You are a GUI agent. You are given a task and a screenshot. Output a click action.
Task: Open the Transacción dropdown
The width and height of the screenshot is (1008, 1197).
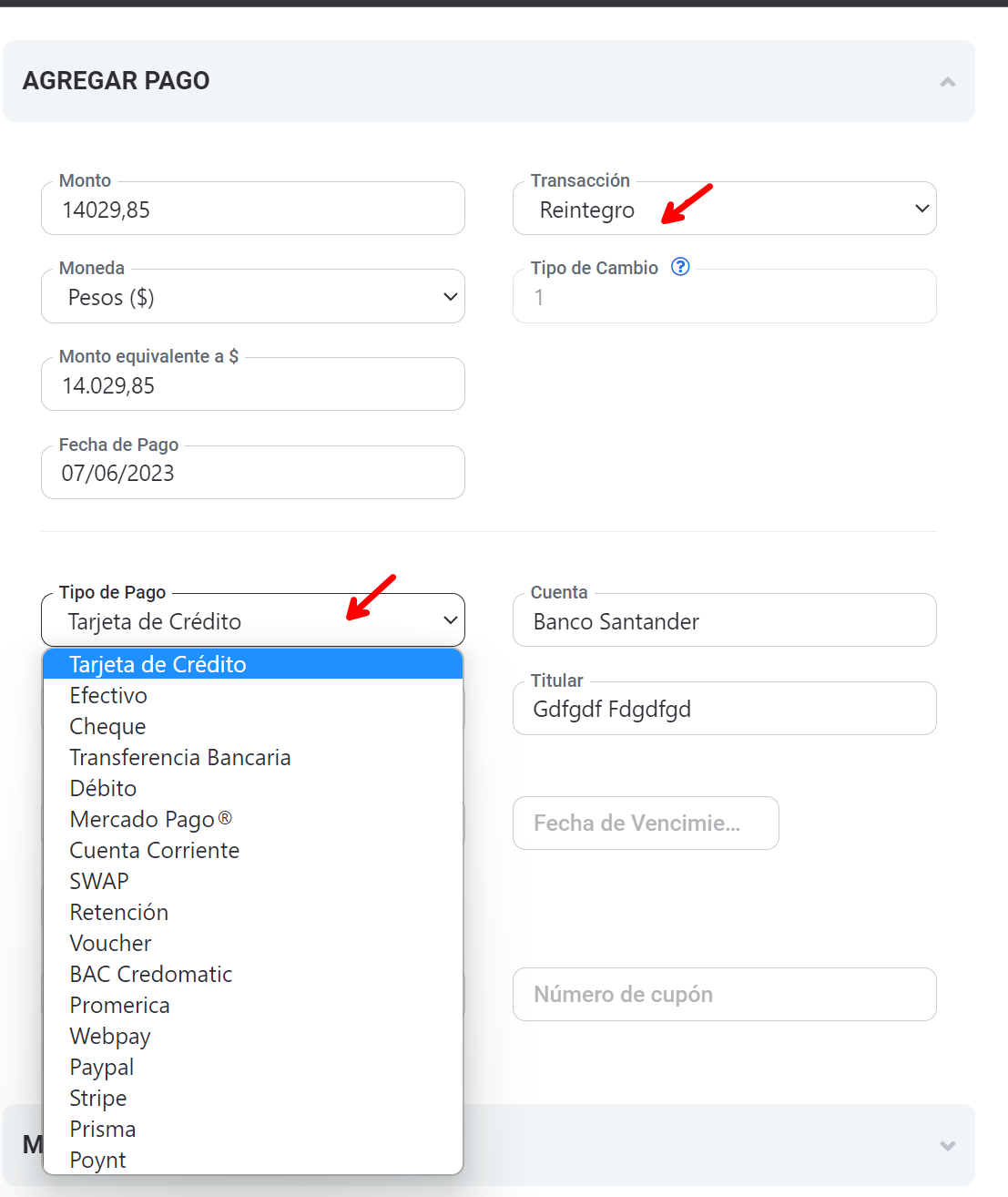(x=724, y=210)
